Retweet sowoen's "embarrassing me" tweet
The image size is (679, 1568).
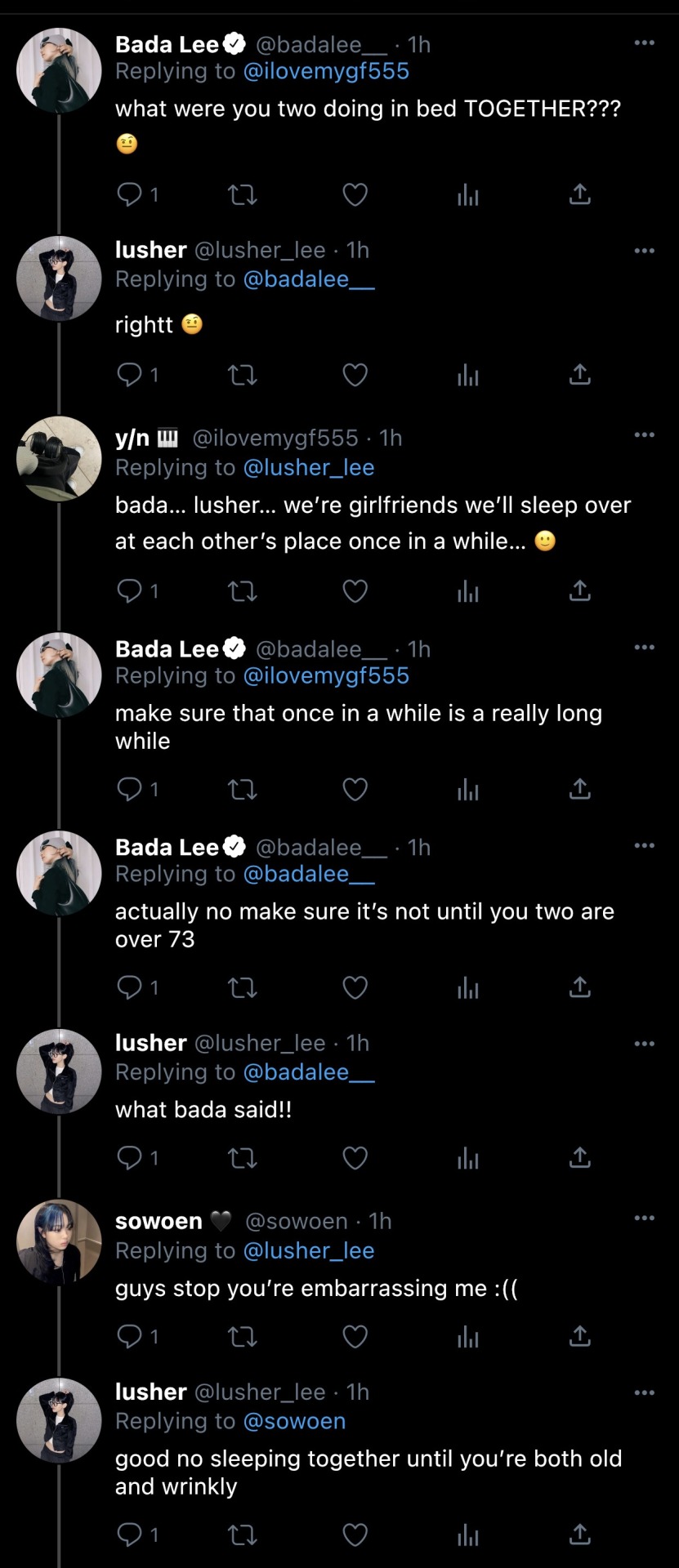click(242, 1337)
